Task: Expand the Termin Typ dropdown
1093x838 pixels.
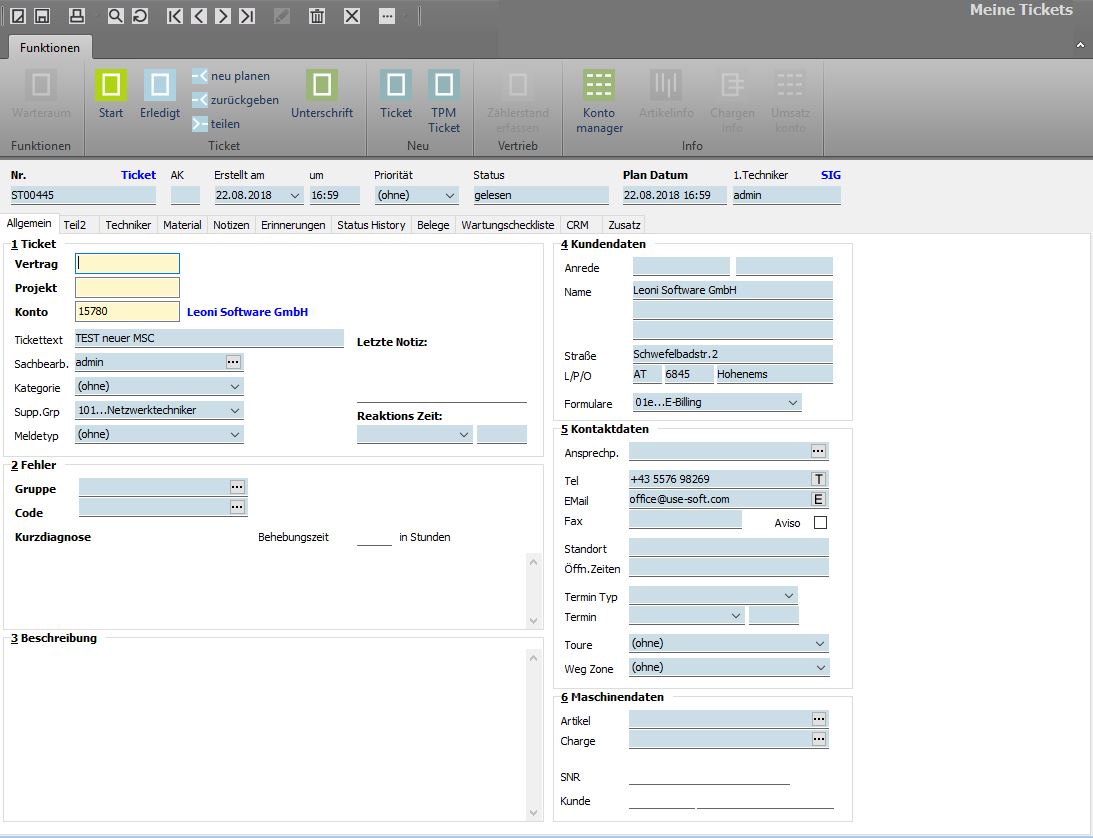Action: click(789, 596)
